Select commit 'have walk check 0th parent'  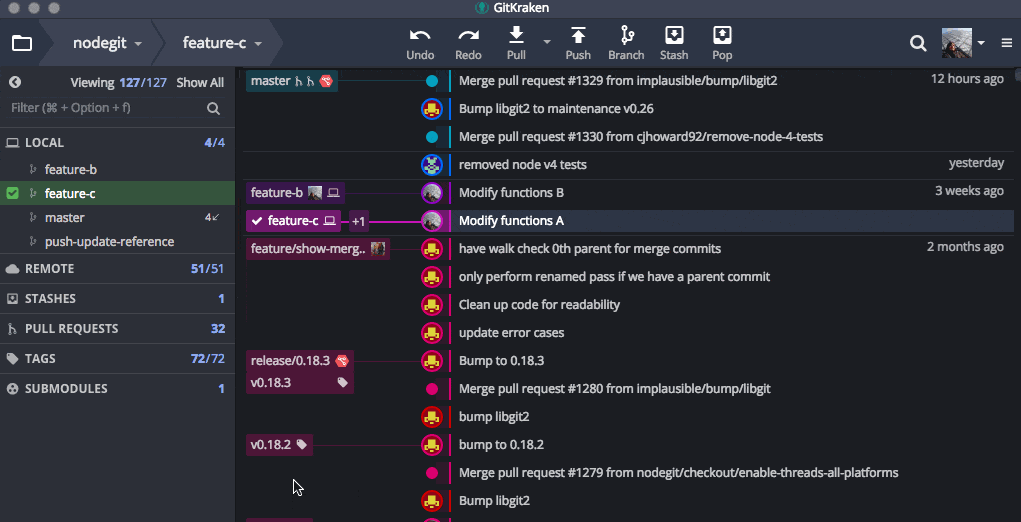(x=589, y=249)
